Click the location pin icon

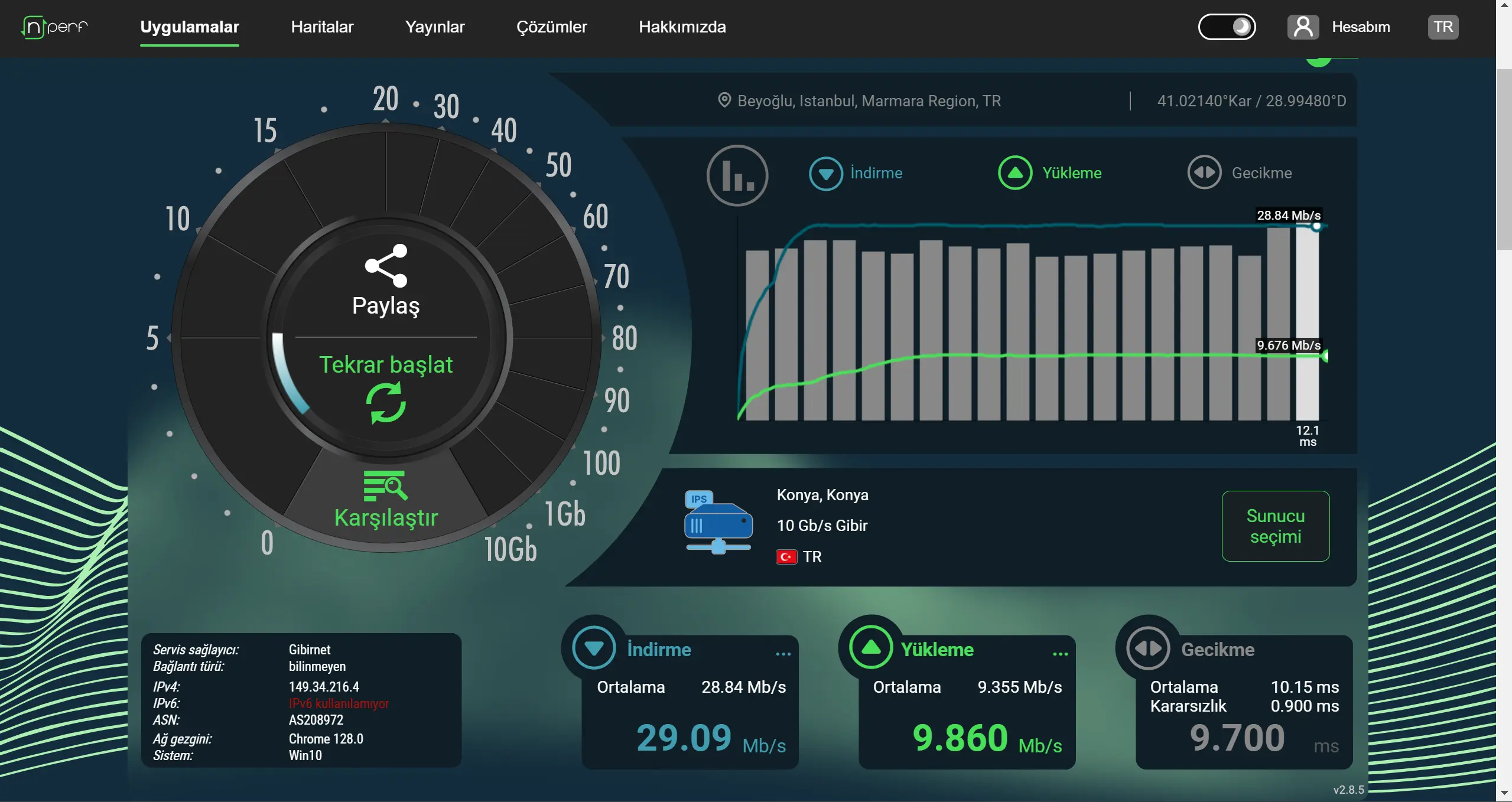click(724, 100)
